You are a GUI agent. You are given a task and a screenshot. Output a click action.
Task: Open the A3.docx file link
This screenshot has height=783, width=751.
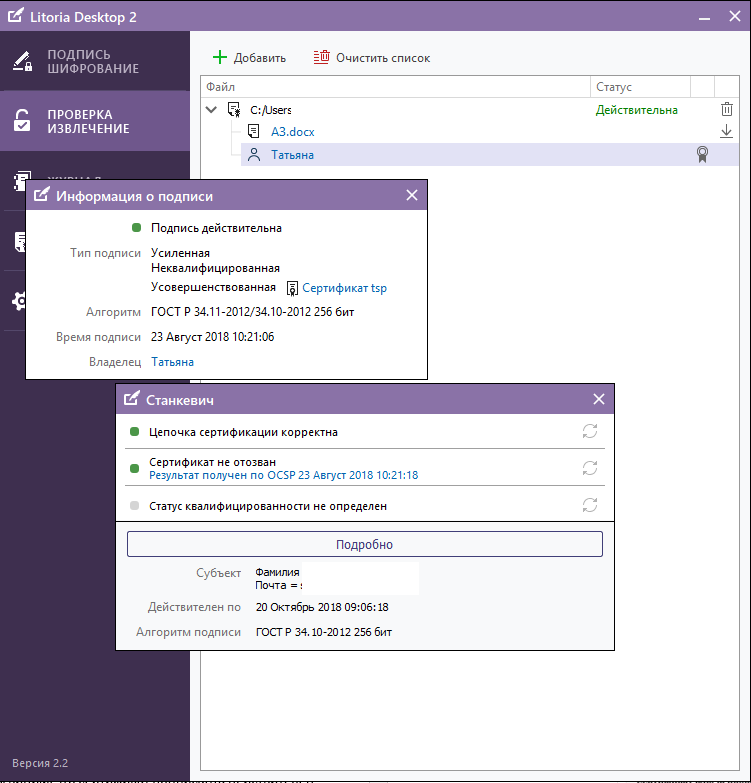(293, 132)
